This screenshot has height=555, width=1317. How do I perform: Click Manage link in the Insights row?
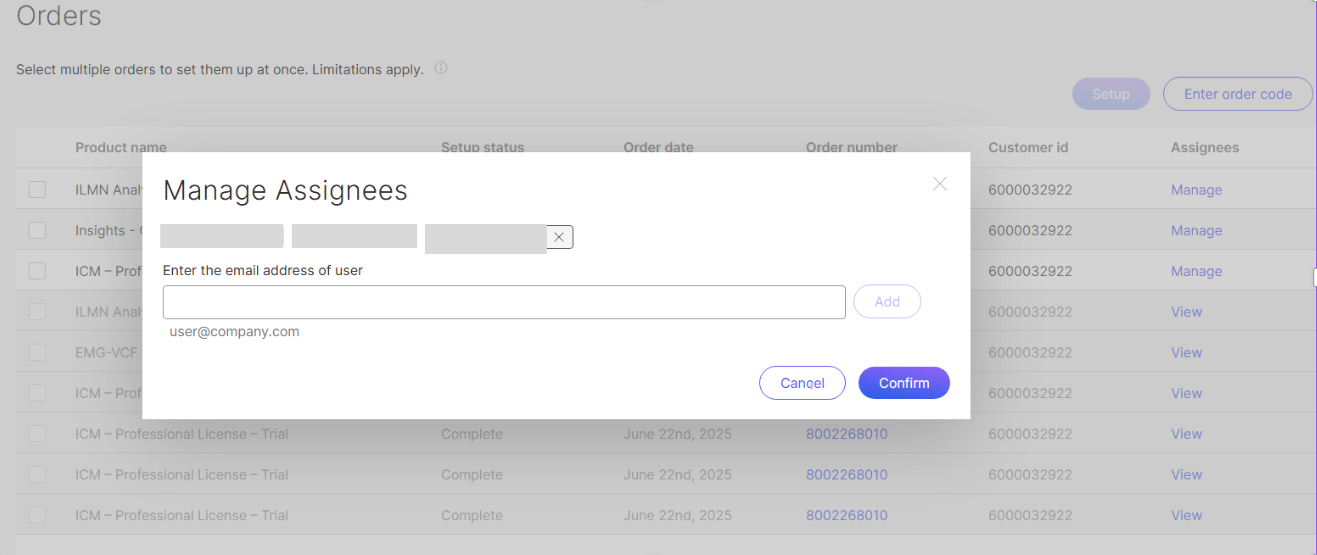[x=1196, y=230]
